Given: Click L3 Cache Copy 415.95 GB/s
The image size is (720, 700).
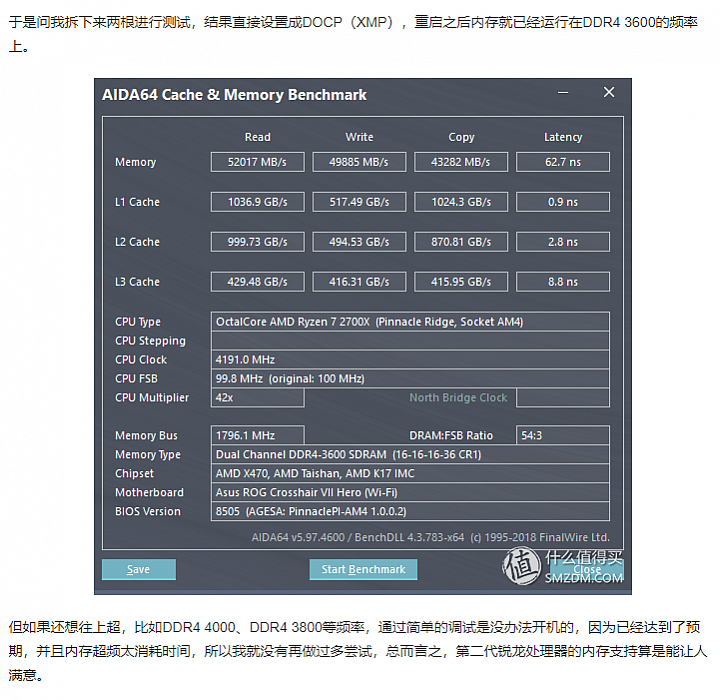Looking at the screenshot, I should [461, 282].
